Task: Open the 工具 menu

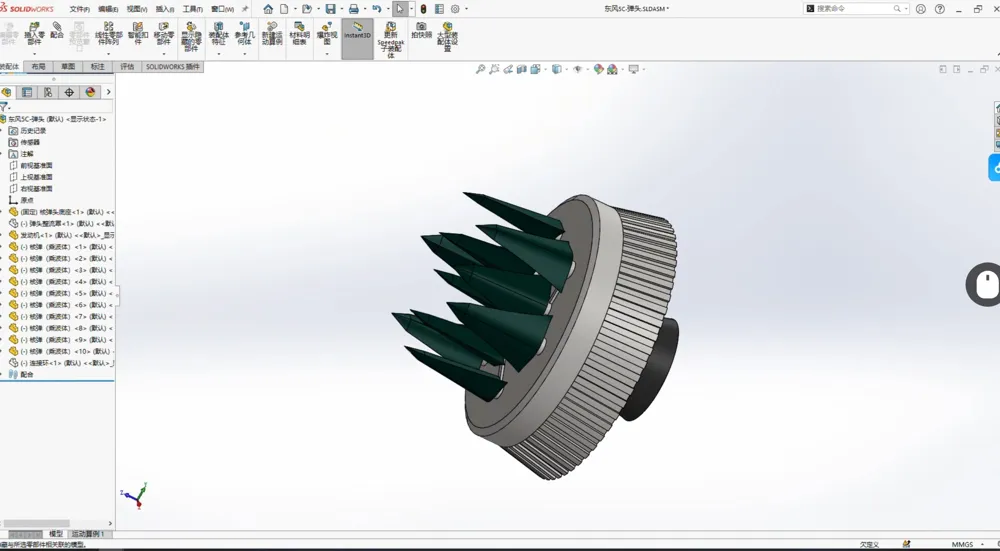Action: point(192,9)
